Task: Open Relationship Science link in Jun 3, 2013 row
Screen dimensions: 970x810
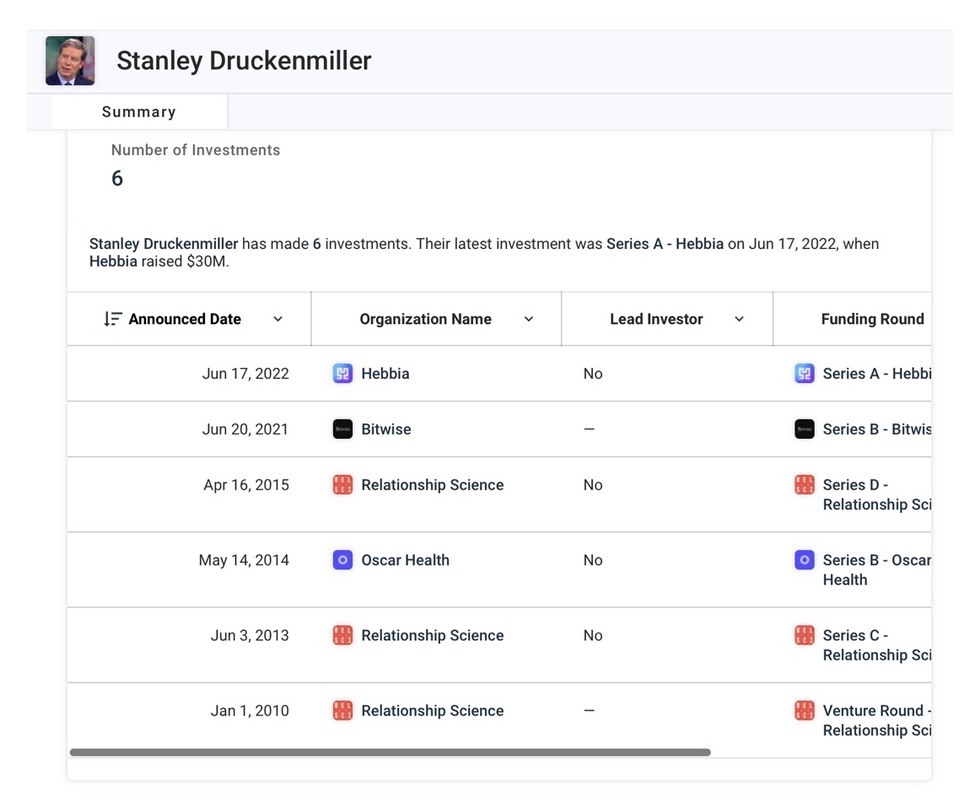Action: tap(432, 636)
